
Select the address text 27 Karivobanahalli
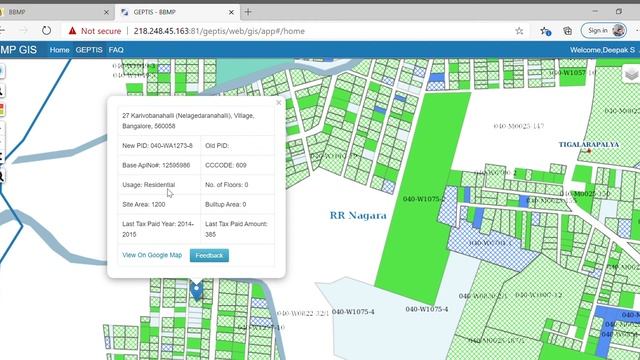coord(188,121)
